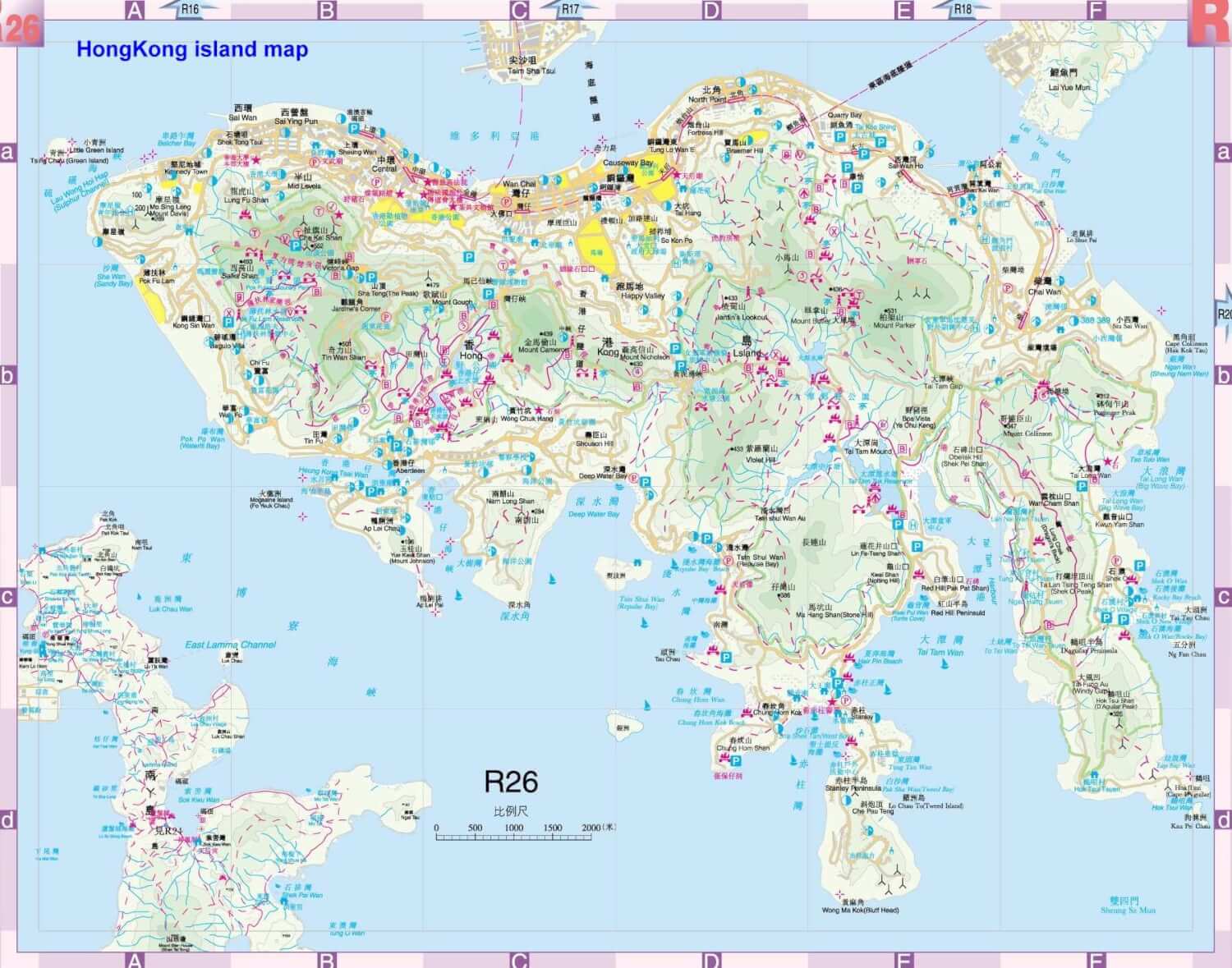The width and height of the screenshot is (1232, 968).
Task: Click the pink star marker at Stanley
Action: [830, 703]
